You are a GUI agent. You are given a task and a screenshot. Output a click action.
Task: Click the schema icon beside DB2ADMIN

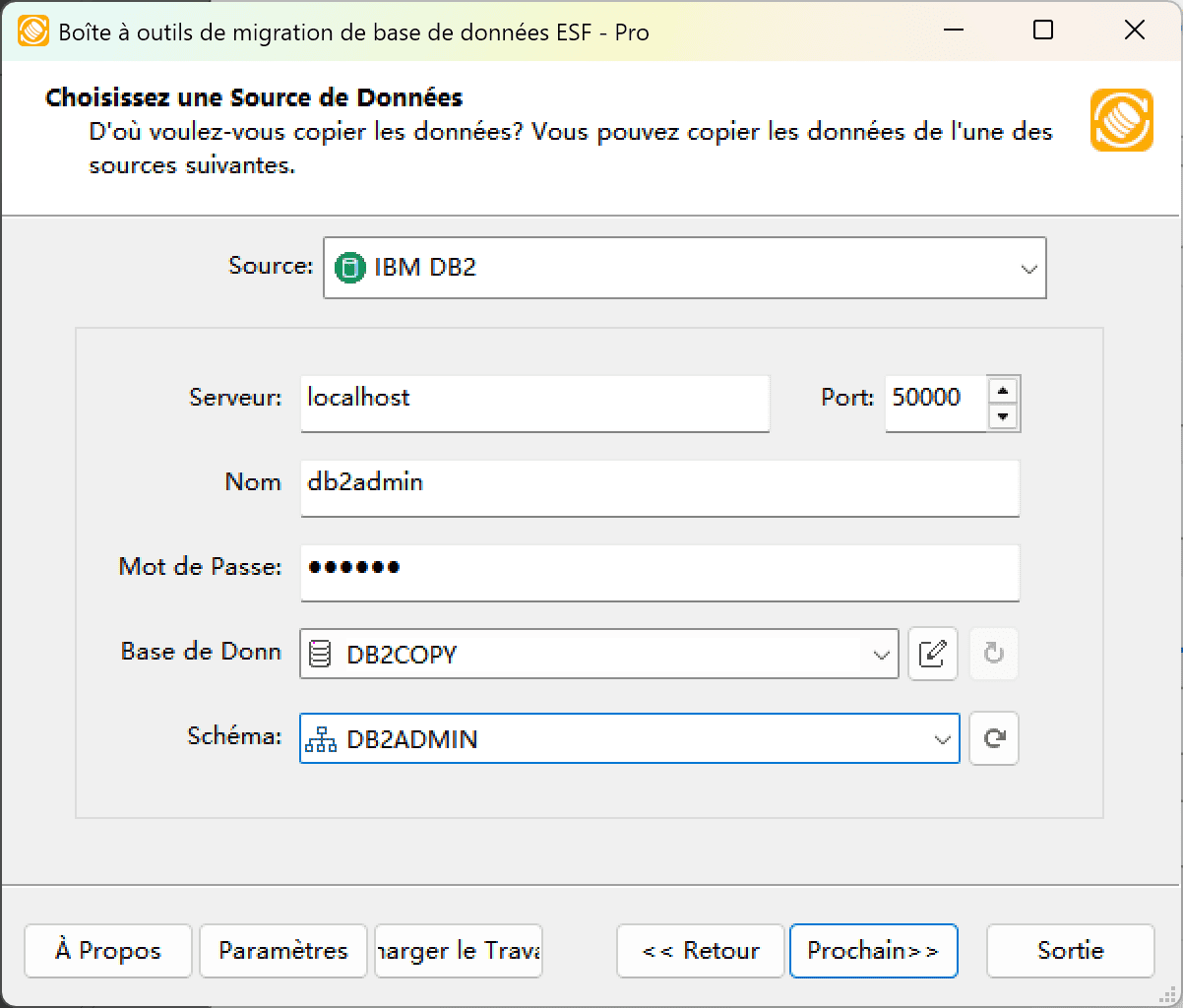point(319,738)
